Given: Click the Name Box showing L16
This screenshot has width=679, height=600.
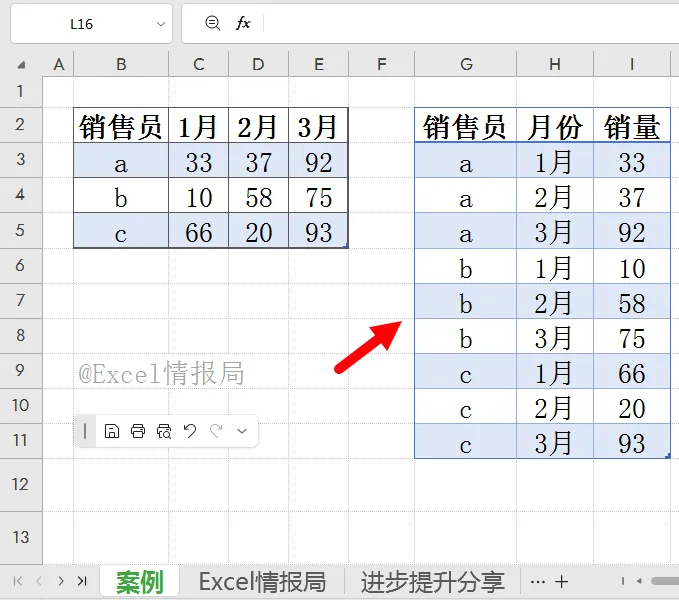Looking at the screenshot, I should 81,24.
